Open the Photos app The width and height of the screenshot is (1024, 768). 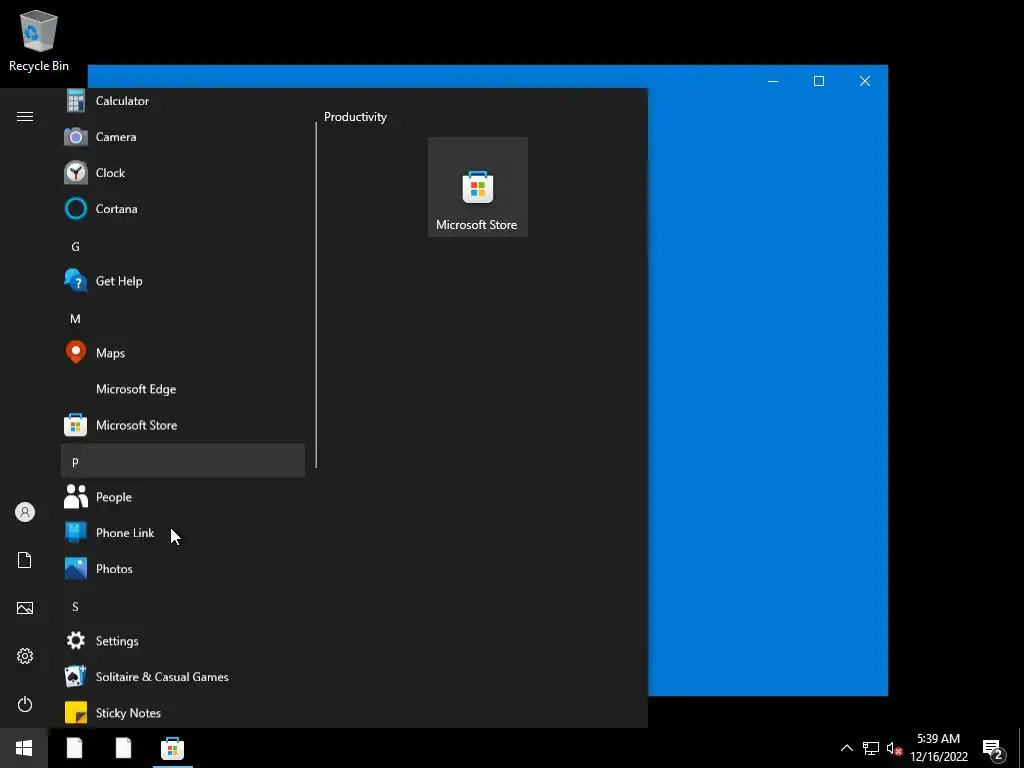click(183, 569)
